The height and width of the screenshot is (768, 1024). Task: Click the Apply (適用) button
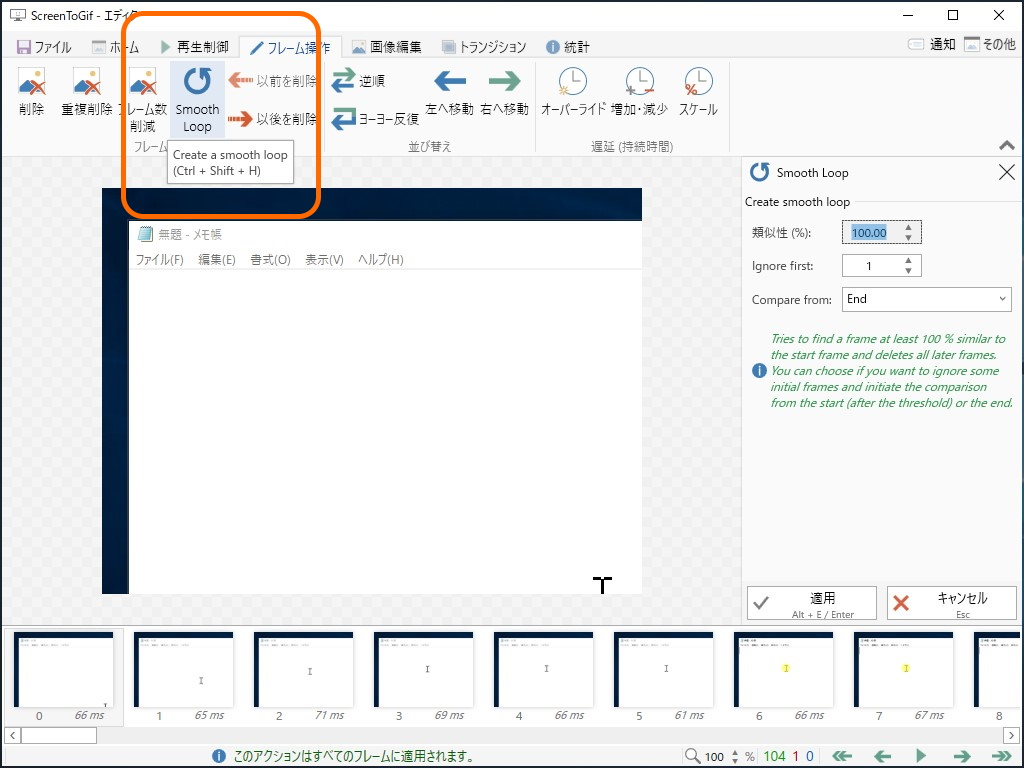pos(812,603)
